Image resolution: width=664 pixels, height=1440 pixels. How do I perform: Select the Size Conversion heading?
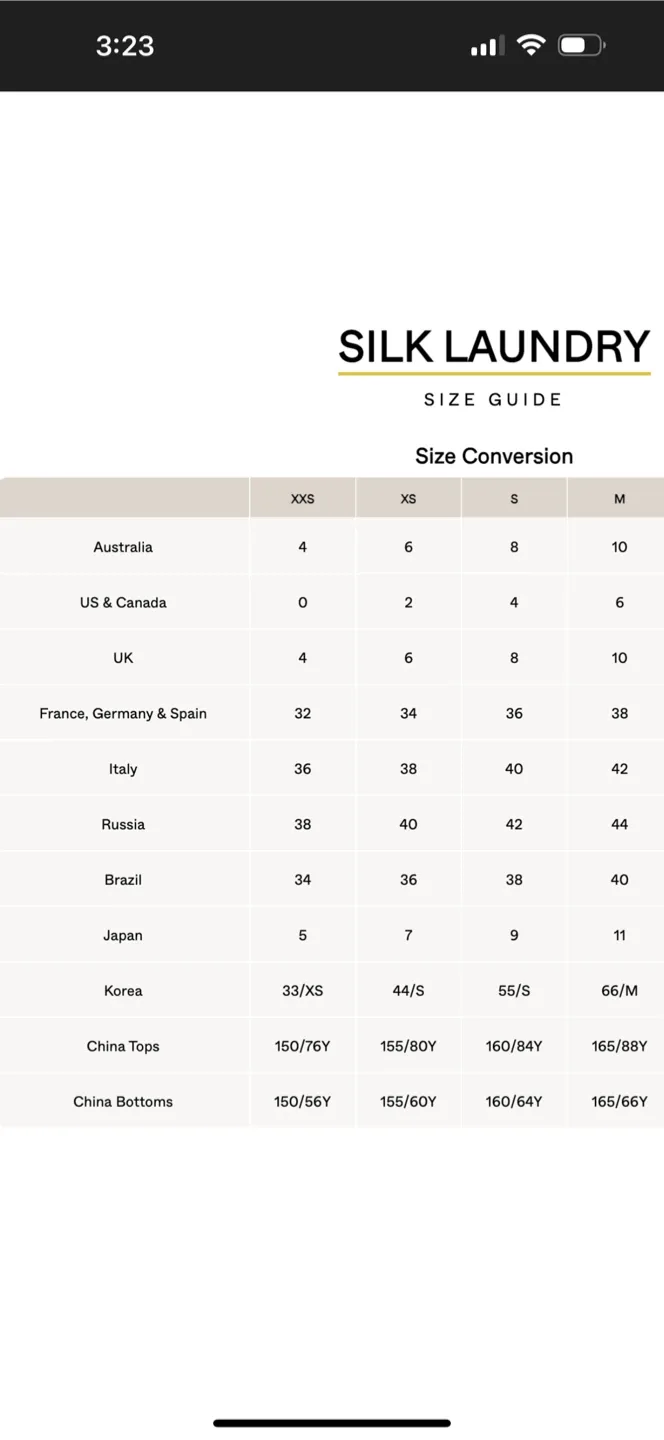tap(494, 456)
